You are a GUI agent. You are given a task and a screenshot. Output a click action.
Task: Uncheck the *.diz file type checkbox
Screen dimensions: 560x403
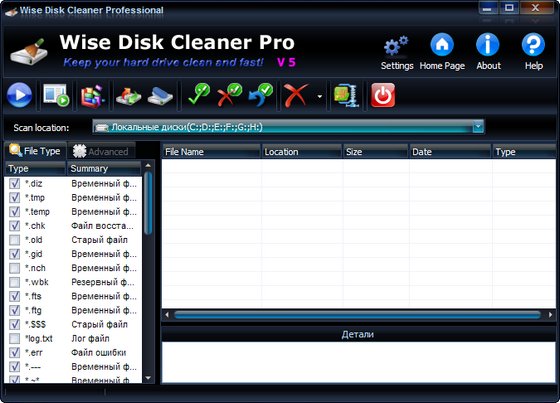tap(14, 184)
